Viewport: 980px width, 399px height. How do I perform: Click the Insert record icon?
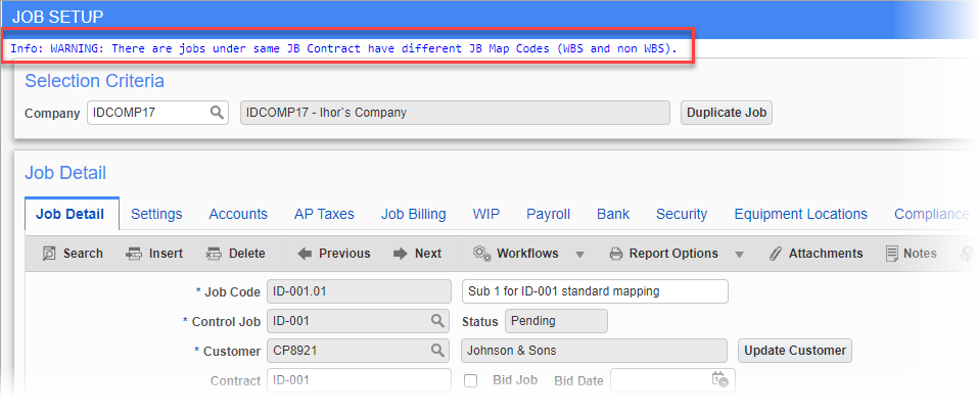(134, 254)
